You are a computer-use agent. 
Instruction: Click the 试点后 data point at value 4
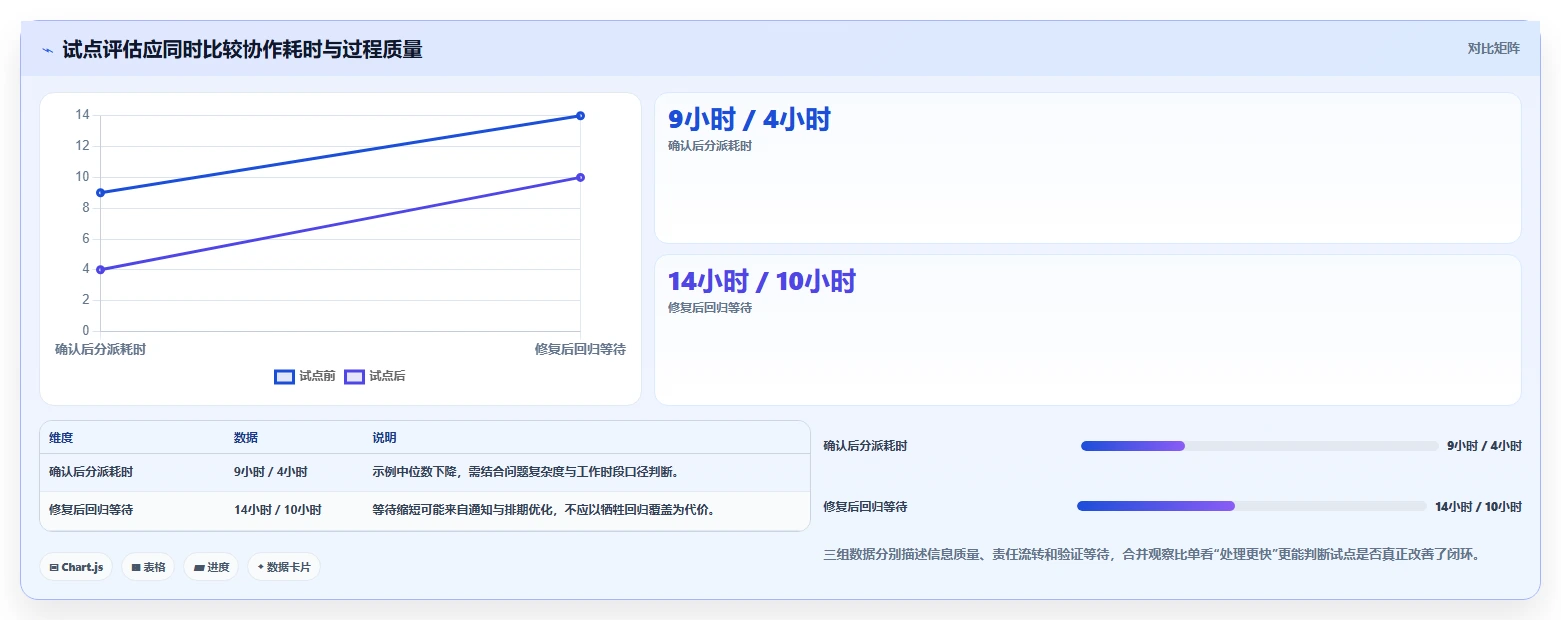click(x=100, y=269)
